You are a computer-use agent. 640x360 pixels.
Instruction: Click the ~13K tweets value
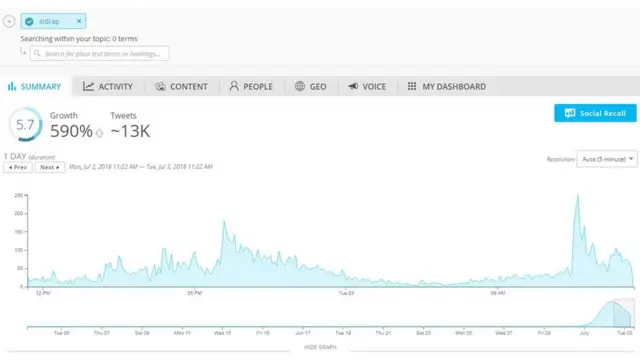click(130, 131)
